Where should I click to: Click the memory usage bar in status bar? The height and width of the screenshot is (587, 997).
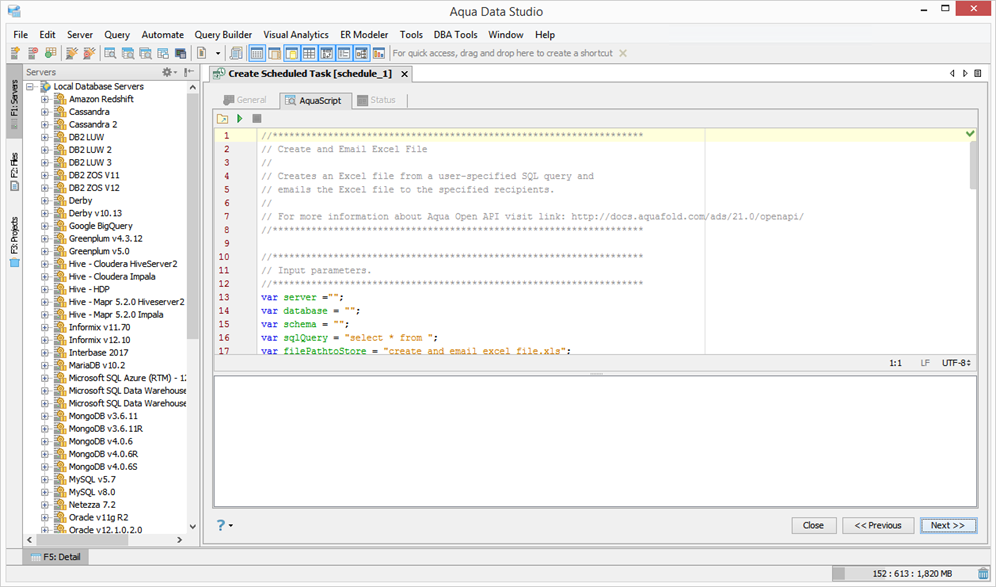[x=904, y=574]
